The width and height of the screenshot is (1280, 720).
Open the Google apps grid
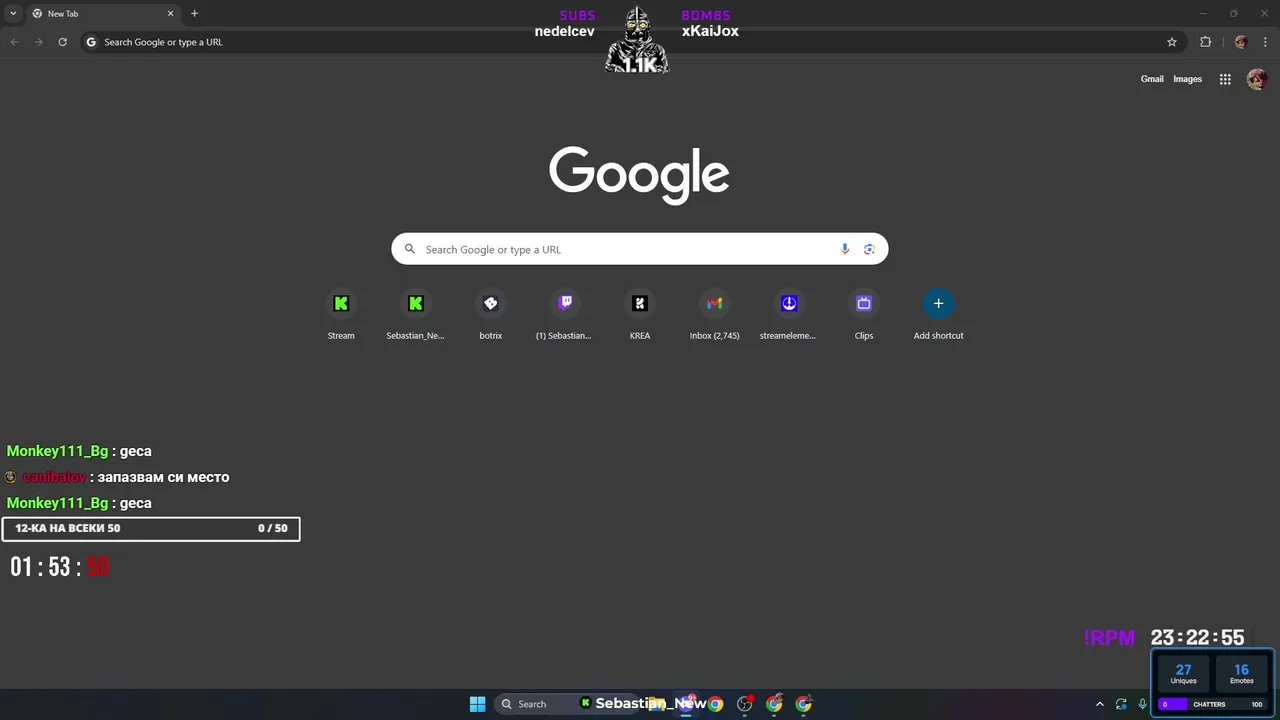1225,79
